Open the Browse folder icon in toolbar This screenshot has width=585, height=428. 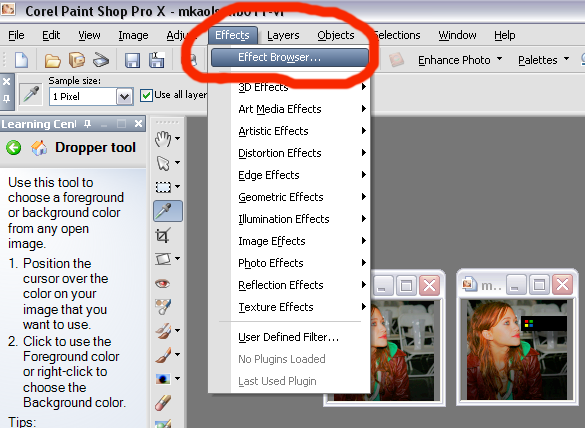click(x=77, y=60)
